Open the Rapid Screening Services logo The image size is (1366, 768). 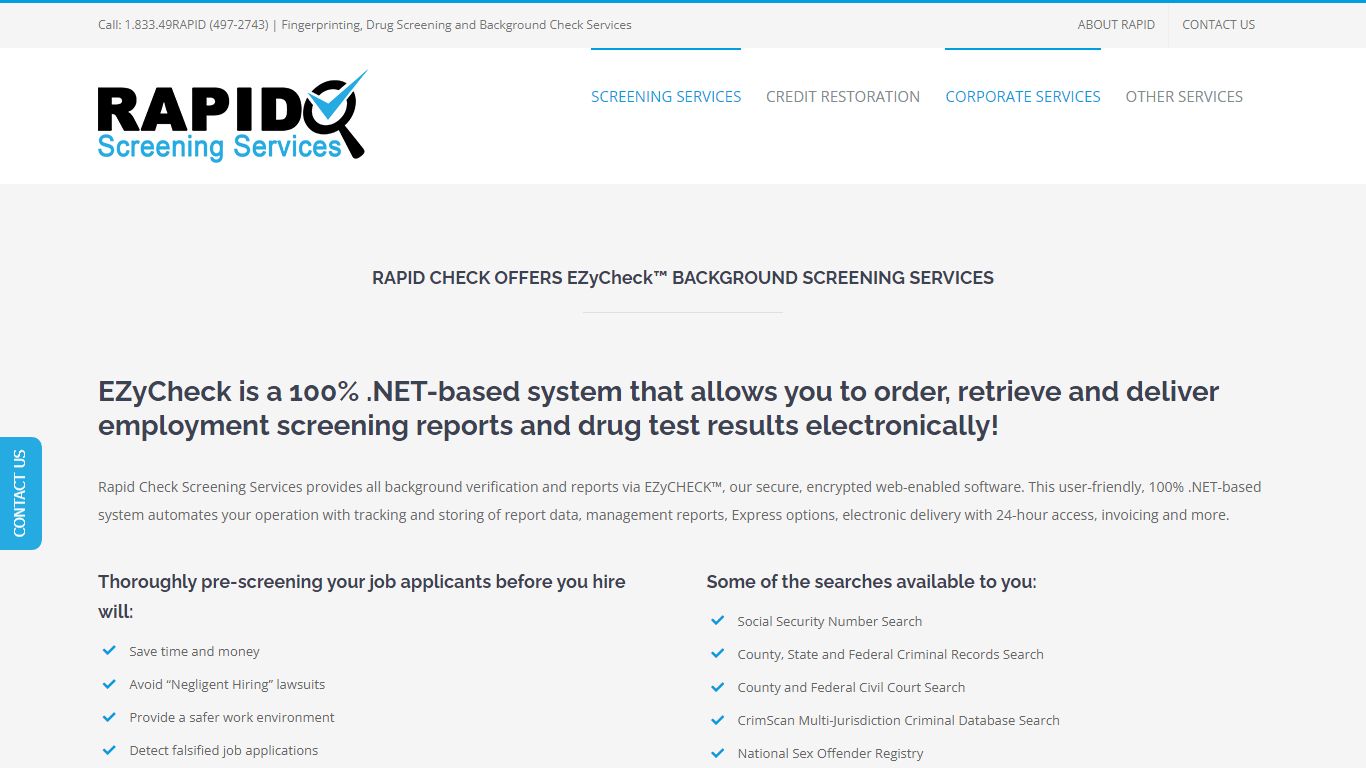pos(233,115)
